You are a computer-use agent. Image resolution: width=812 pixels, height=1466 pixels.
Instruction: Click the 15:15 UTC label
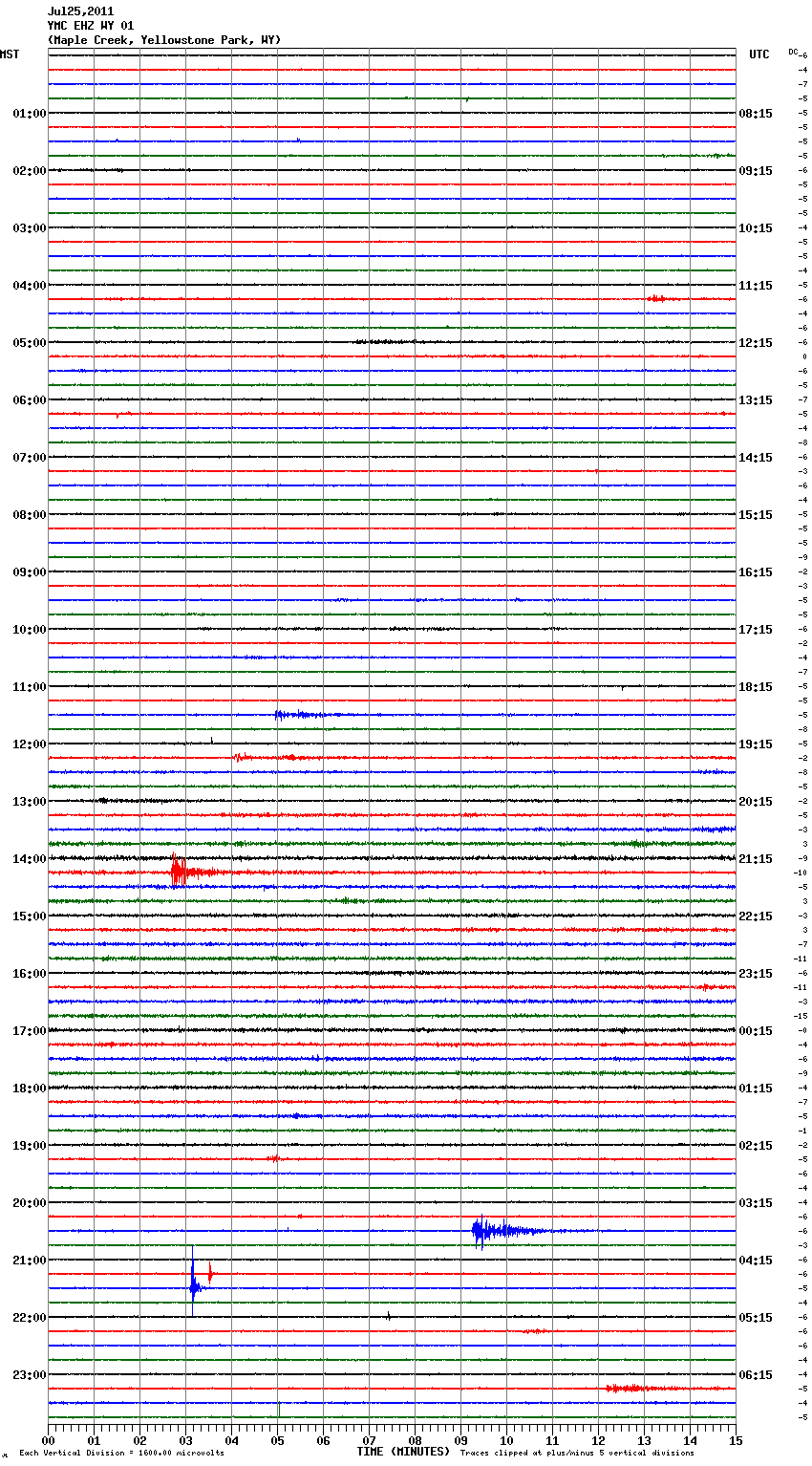pos(756,515)
